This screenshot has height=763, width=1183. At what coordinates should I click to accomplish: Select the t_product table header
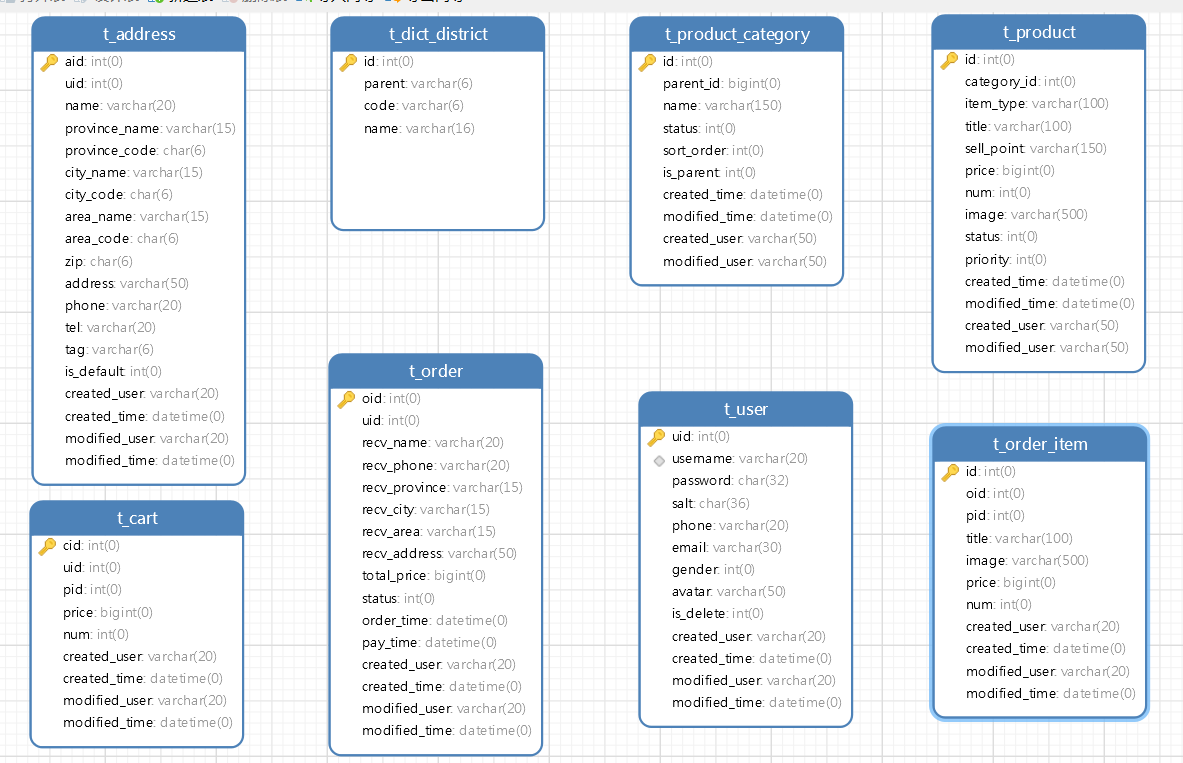(1039, 32)
